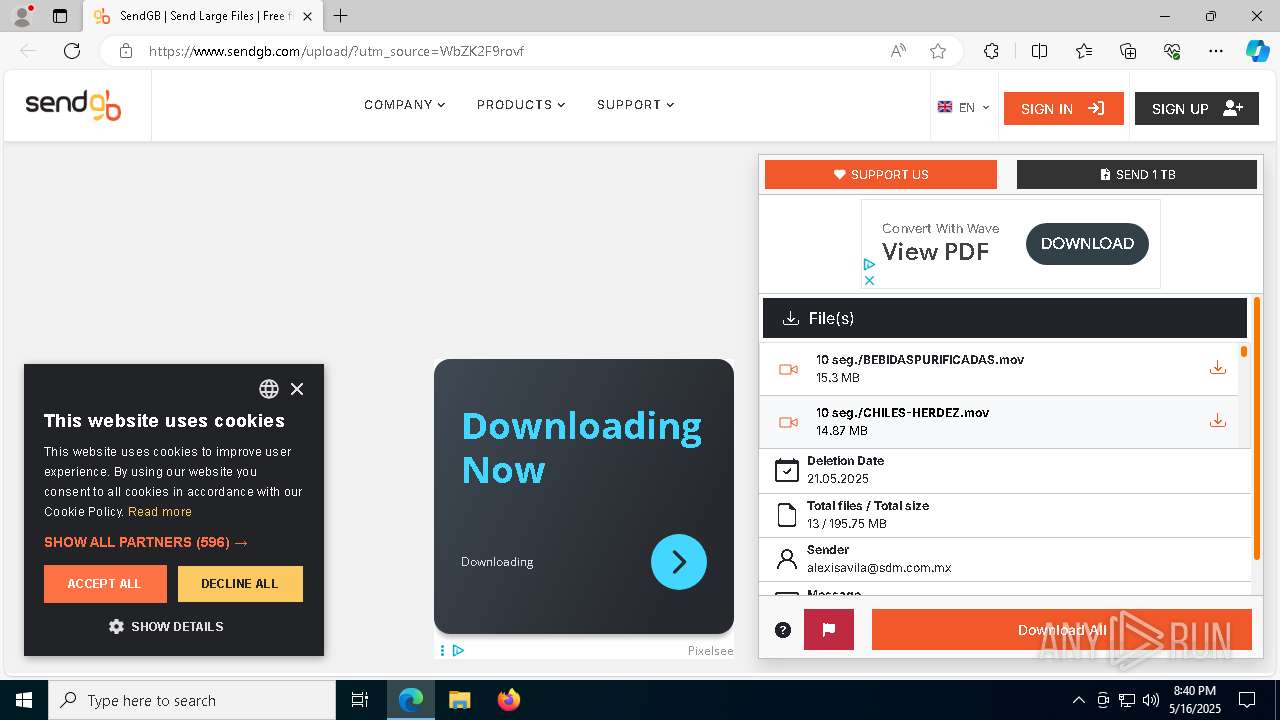Open the Favorites list

[x=1084, y=51]
